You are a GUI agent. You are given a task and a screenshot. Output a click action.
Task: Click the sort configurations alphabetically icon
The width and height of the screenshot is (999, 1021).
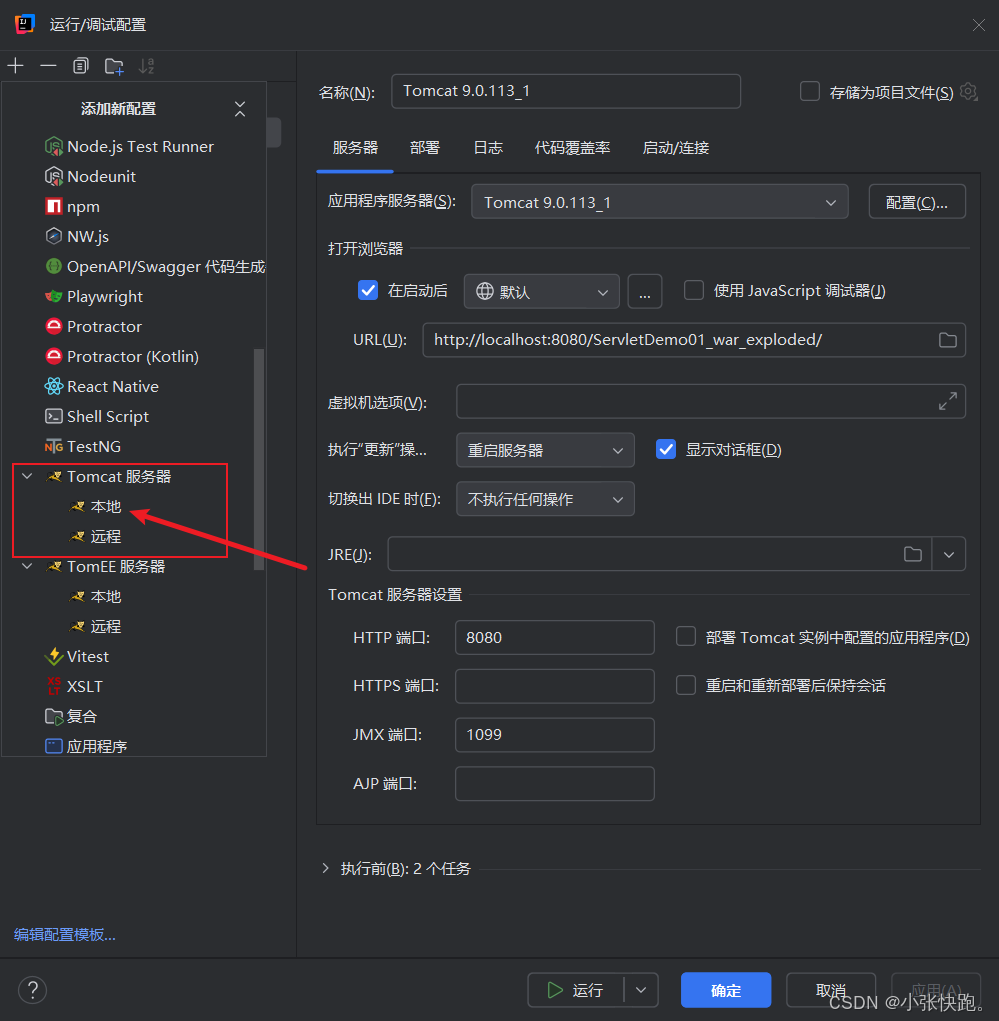tap(147, 66)
